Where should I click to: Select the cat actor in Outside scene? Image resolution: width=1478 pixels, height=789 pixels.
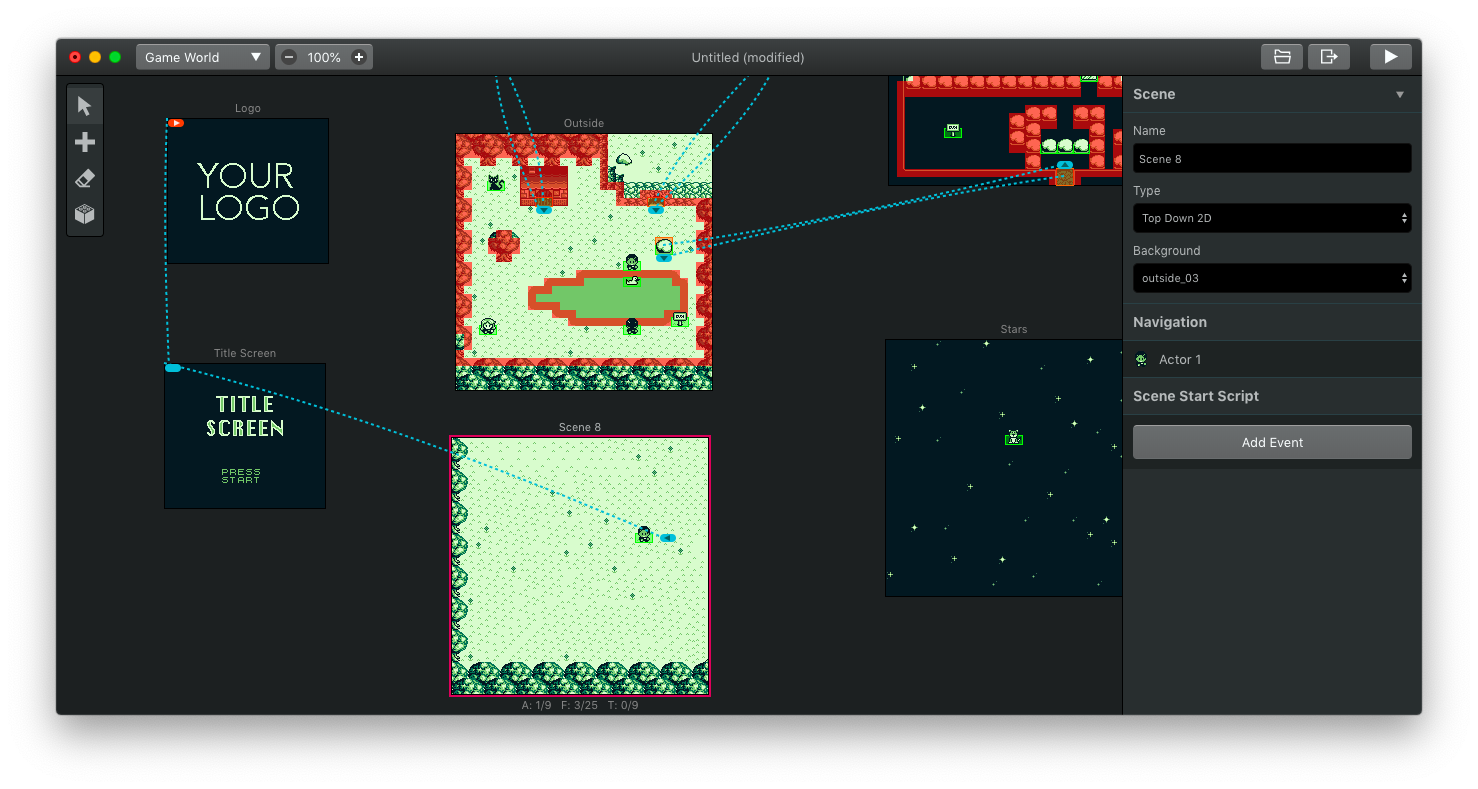tap(495, 183)
